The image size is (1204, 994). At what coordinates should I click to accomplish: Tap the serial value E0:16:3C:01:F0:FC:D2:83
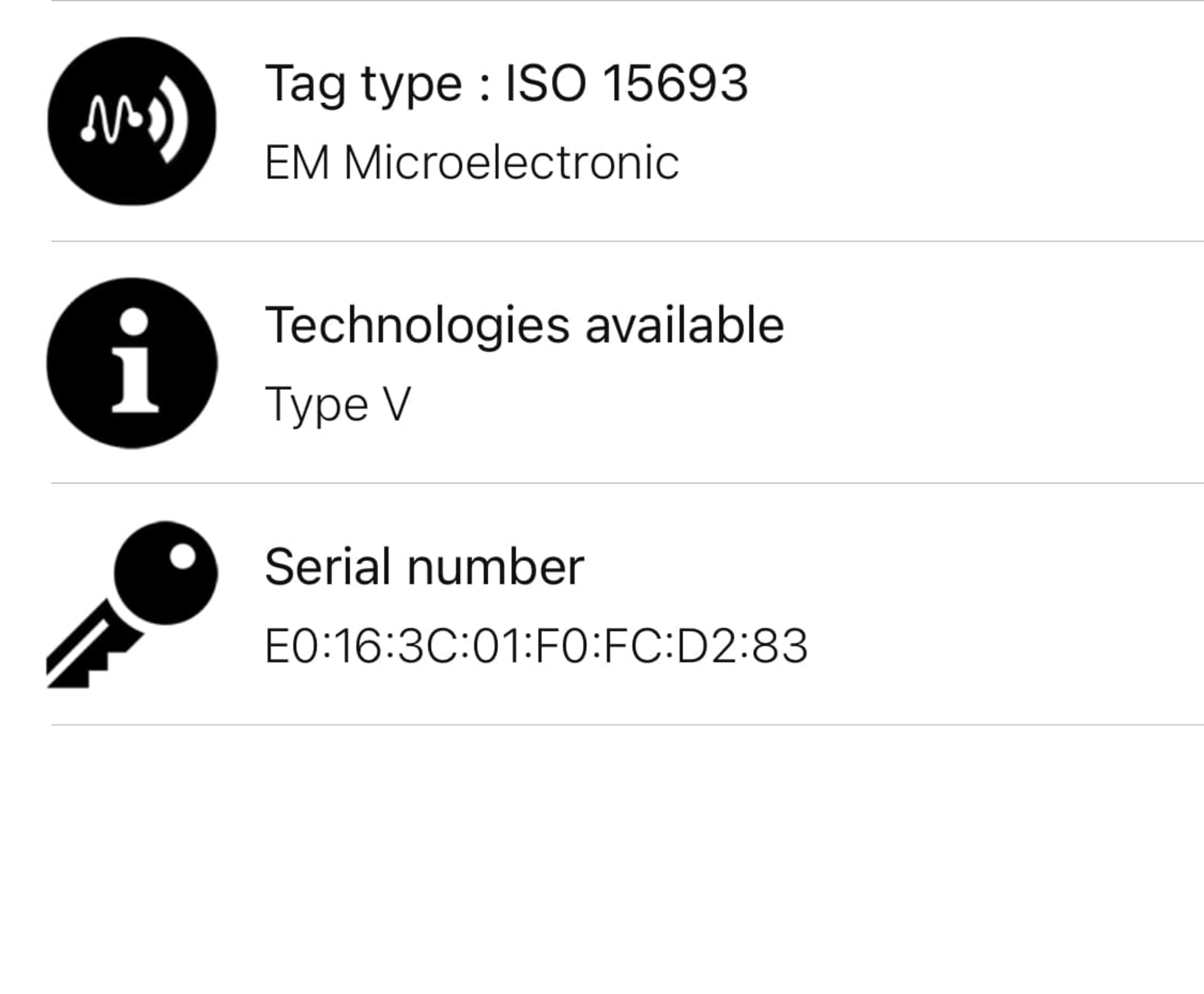(x=536, y=646)
